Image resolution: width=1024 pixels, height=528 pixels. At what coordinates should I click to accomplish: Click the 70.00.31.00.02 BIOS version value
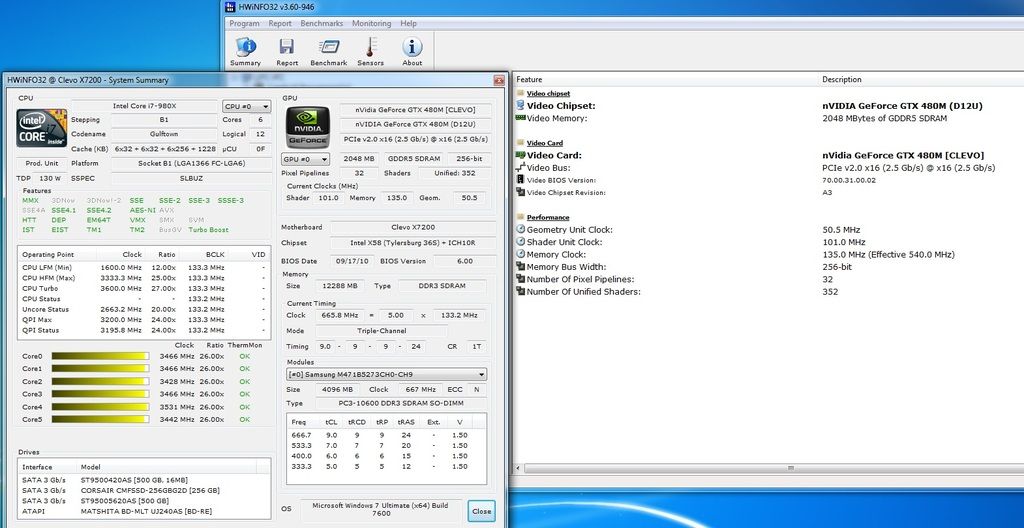point(849,180)
